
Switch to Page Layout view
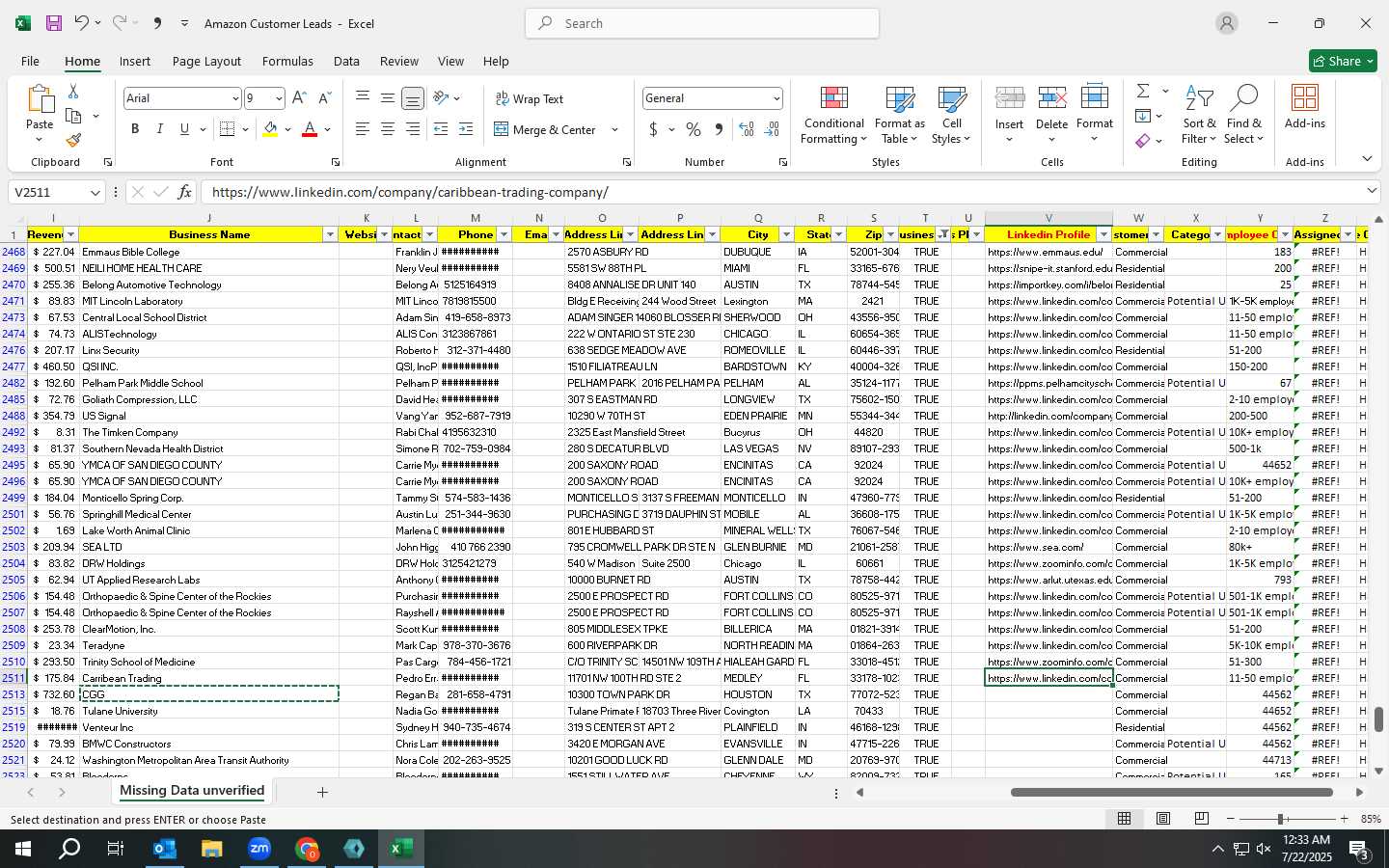coord(1163,819)
